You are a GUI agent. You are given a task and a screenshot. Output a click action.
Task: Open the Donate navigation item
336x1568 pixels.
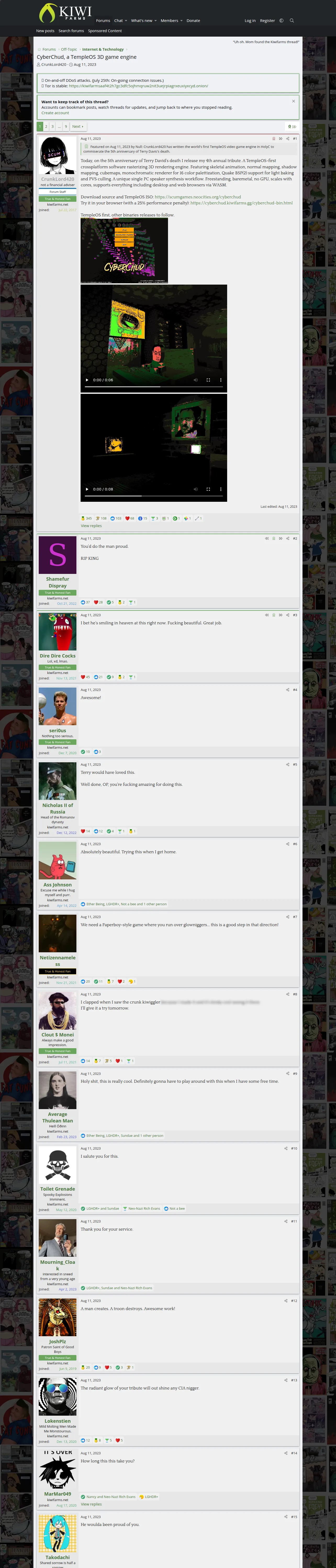pos(193,21)
